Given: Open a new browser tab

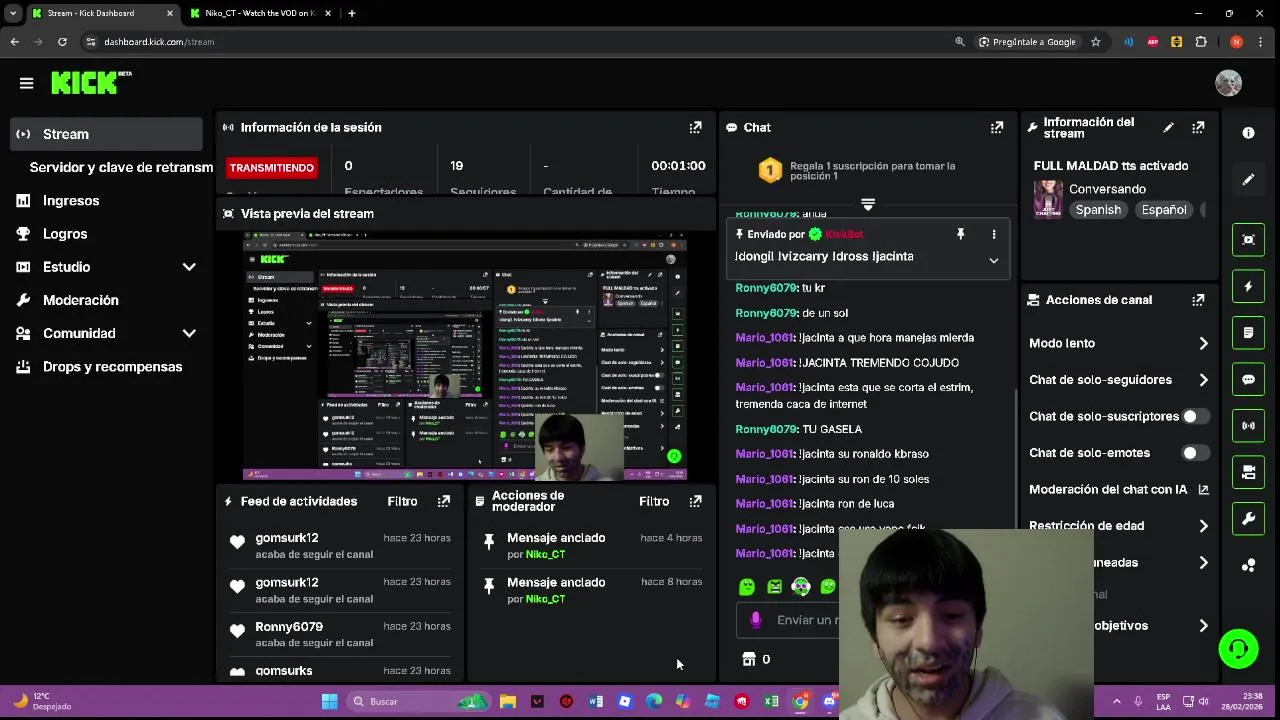Looking at the screenshot, I should [351, 13].
